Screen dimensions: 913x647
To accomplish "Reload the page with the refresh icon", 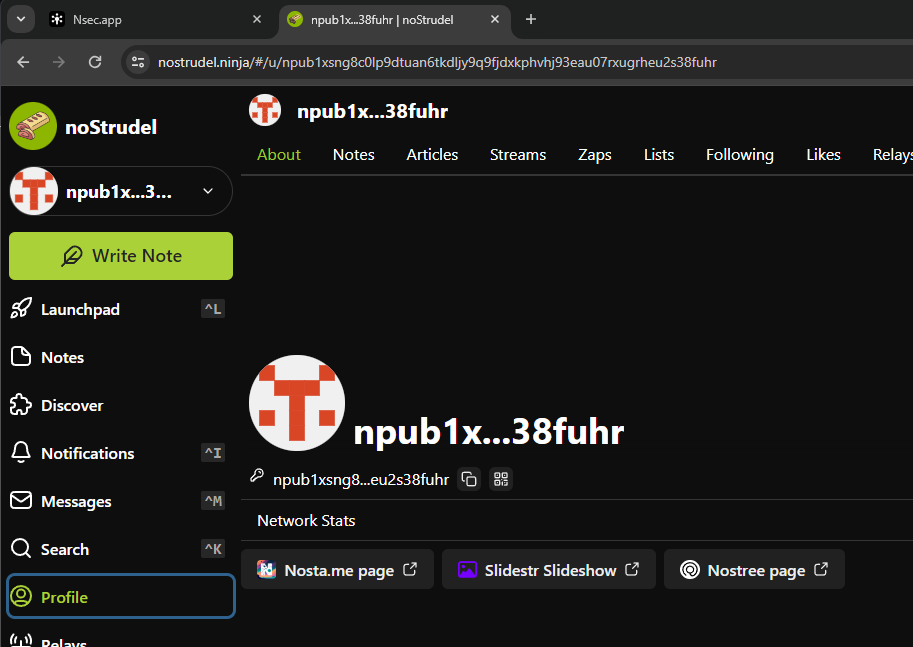I will (95, 62).
